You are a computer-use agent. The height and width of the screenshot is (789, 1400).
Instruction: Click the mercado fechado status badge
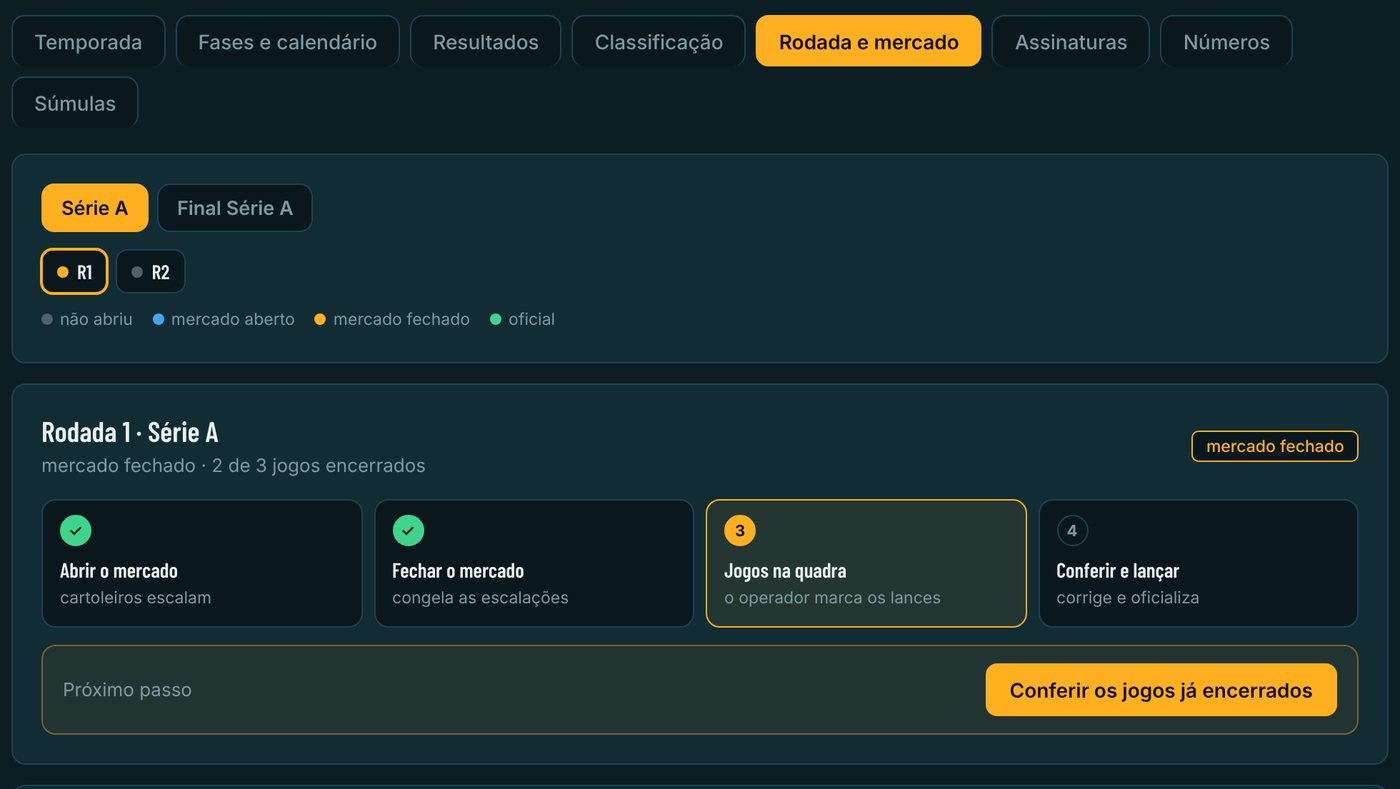1275,446
